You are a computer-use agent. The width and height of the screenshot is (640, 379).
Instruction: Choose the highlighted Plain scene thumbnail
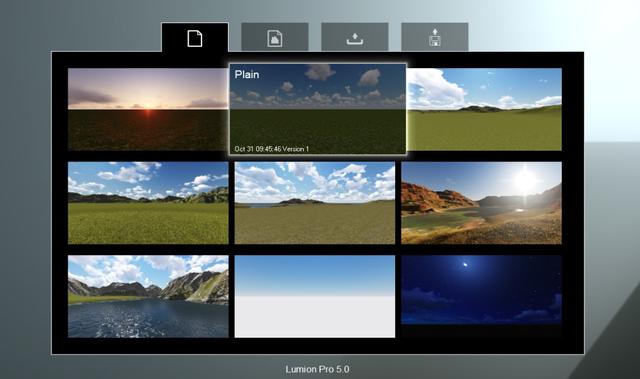(318, 109)
